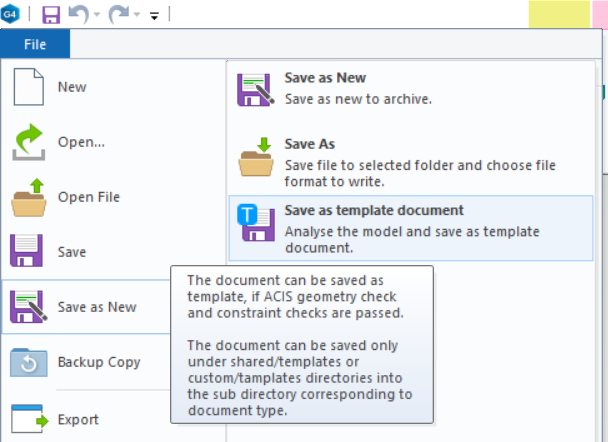Click the undo arrow icon
The width and height of the screenshot is (608, 442).
coord(79,15)
